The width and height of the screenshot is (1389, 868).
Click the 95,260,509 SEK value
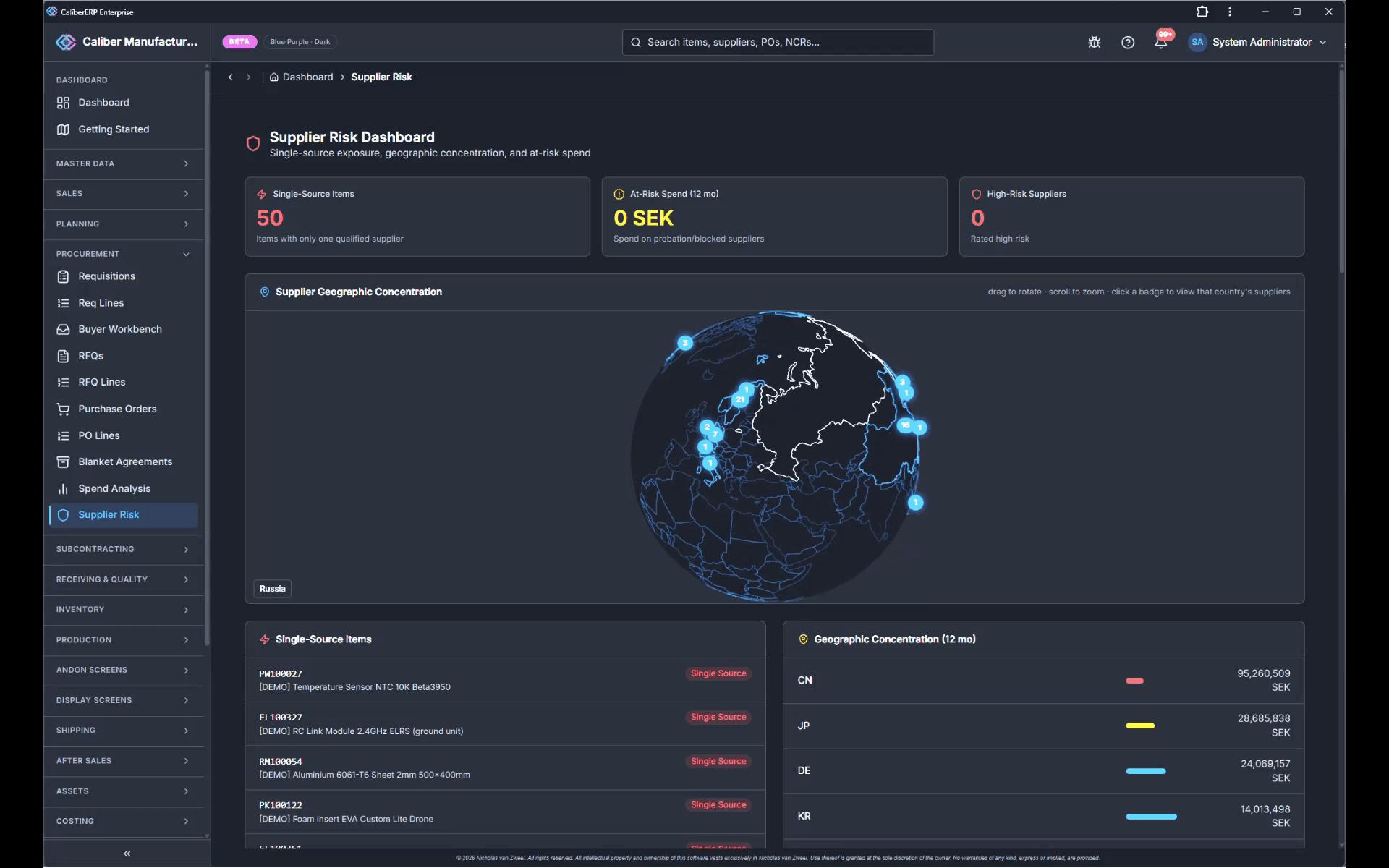(1263, 680)
